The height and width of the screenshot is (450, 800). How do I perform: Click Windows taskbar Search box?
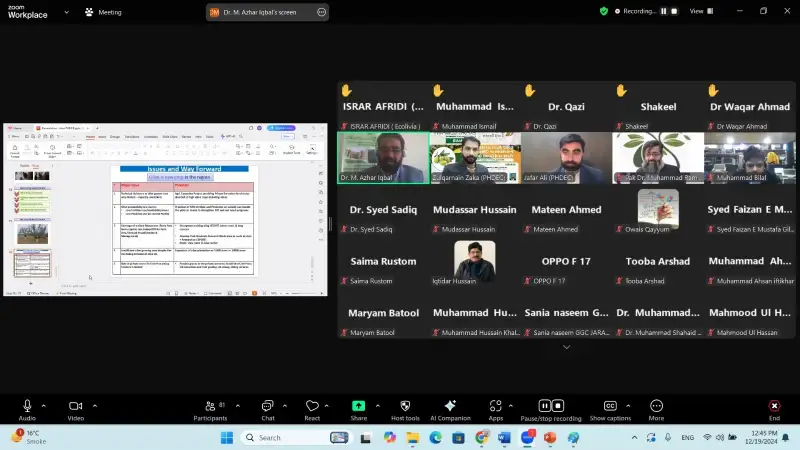[x=296, y=438]
